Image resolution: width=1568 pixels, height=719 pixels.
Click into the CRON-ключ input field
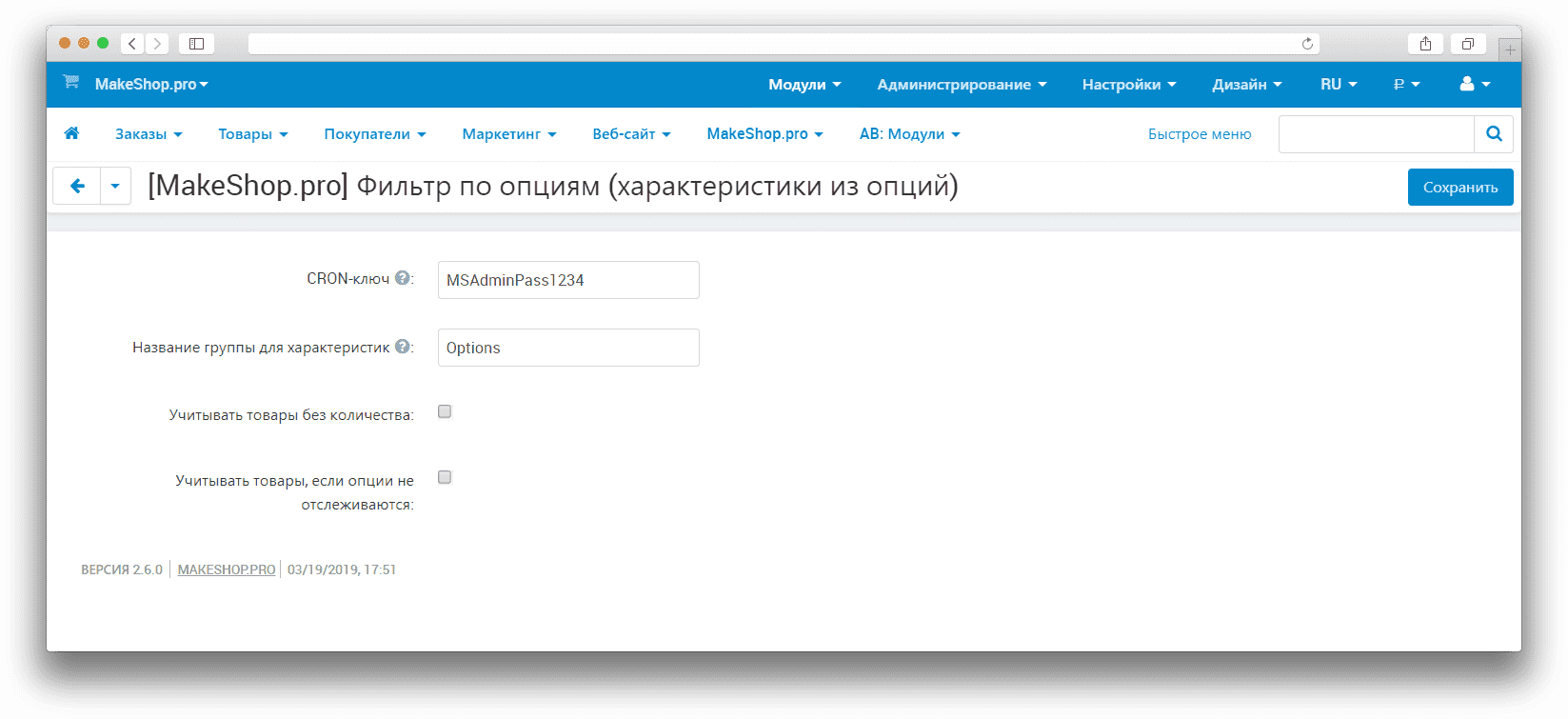(x=568, y=280)
